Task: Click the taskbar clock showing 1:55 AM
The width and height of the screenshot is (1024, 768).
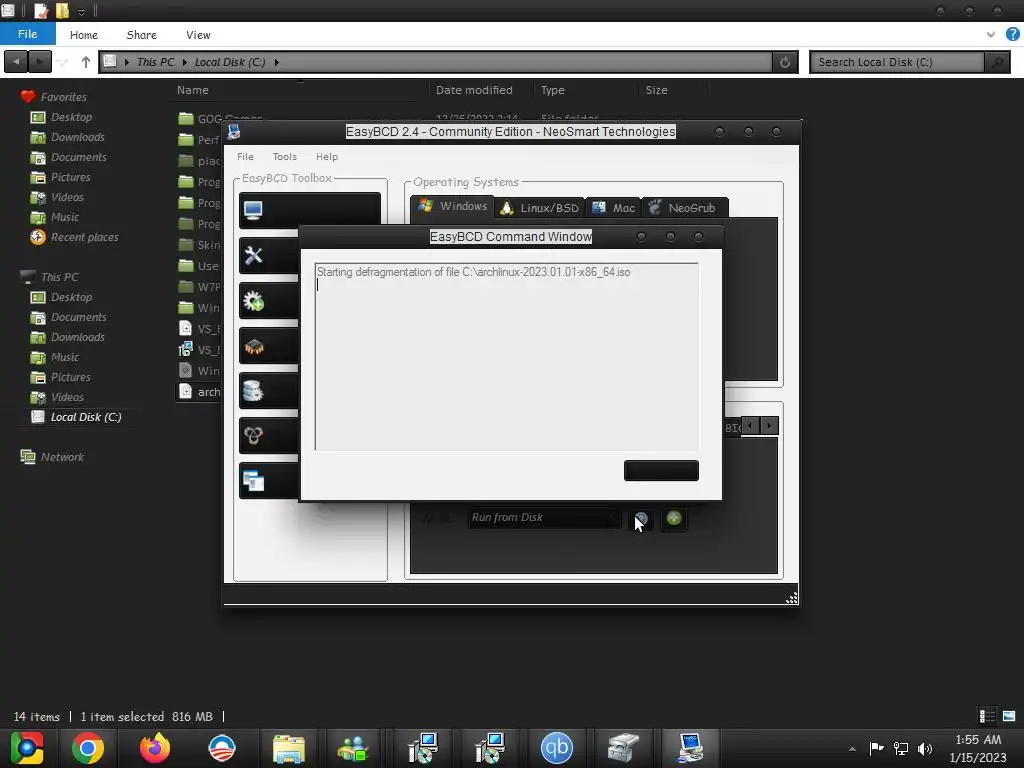Action: (x=978, y=748)
